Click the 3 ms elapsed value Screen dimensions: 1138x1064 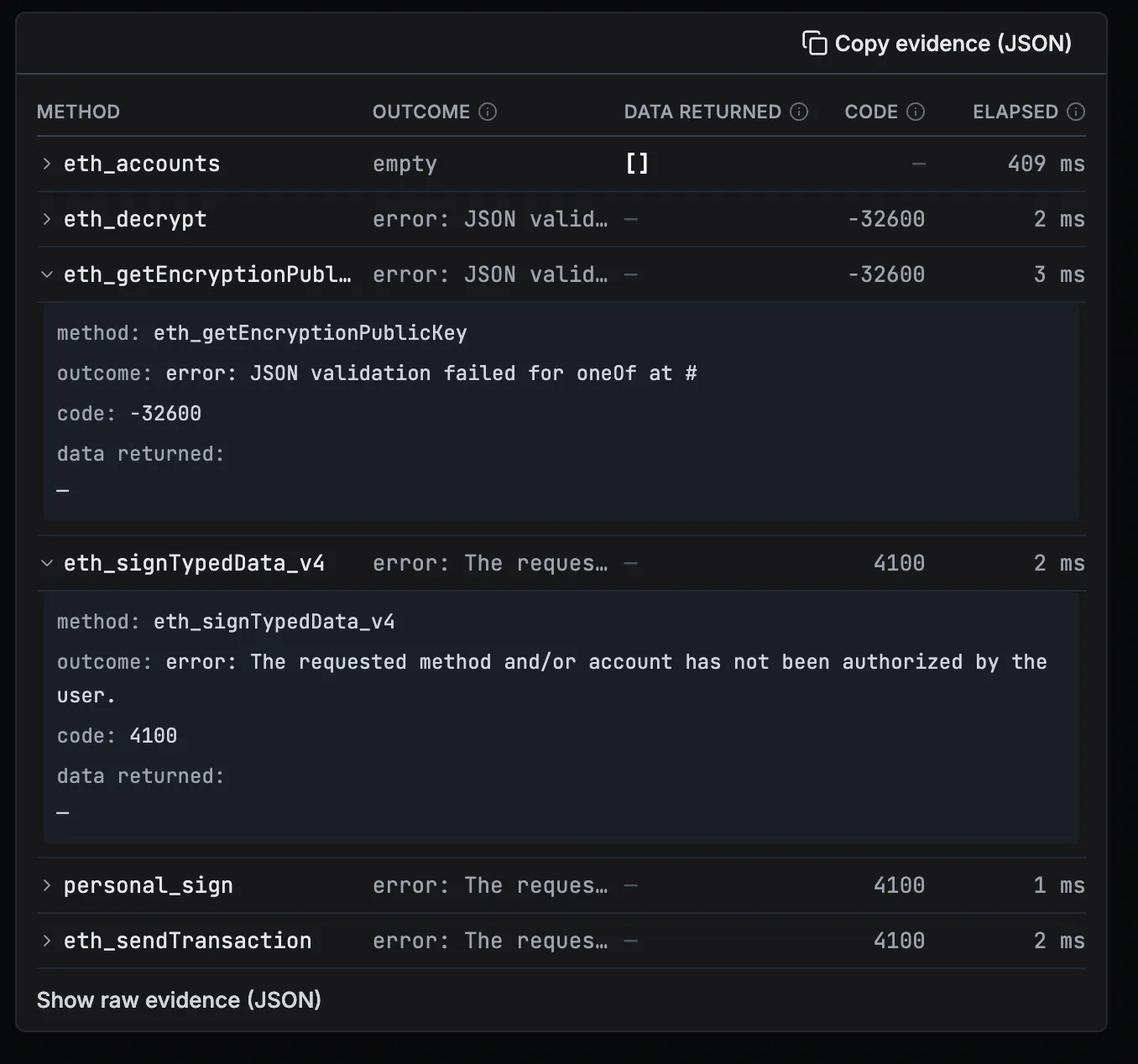click(x=1059, y=274)
